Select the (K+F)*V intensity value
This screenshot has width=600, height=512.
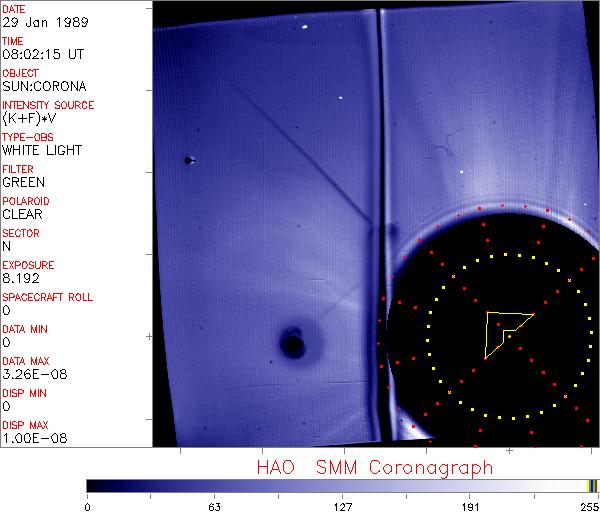point(29,119)
